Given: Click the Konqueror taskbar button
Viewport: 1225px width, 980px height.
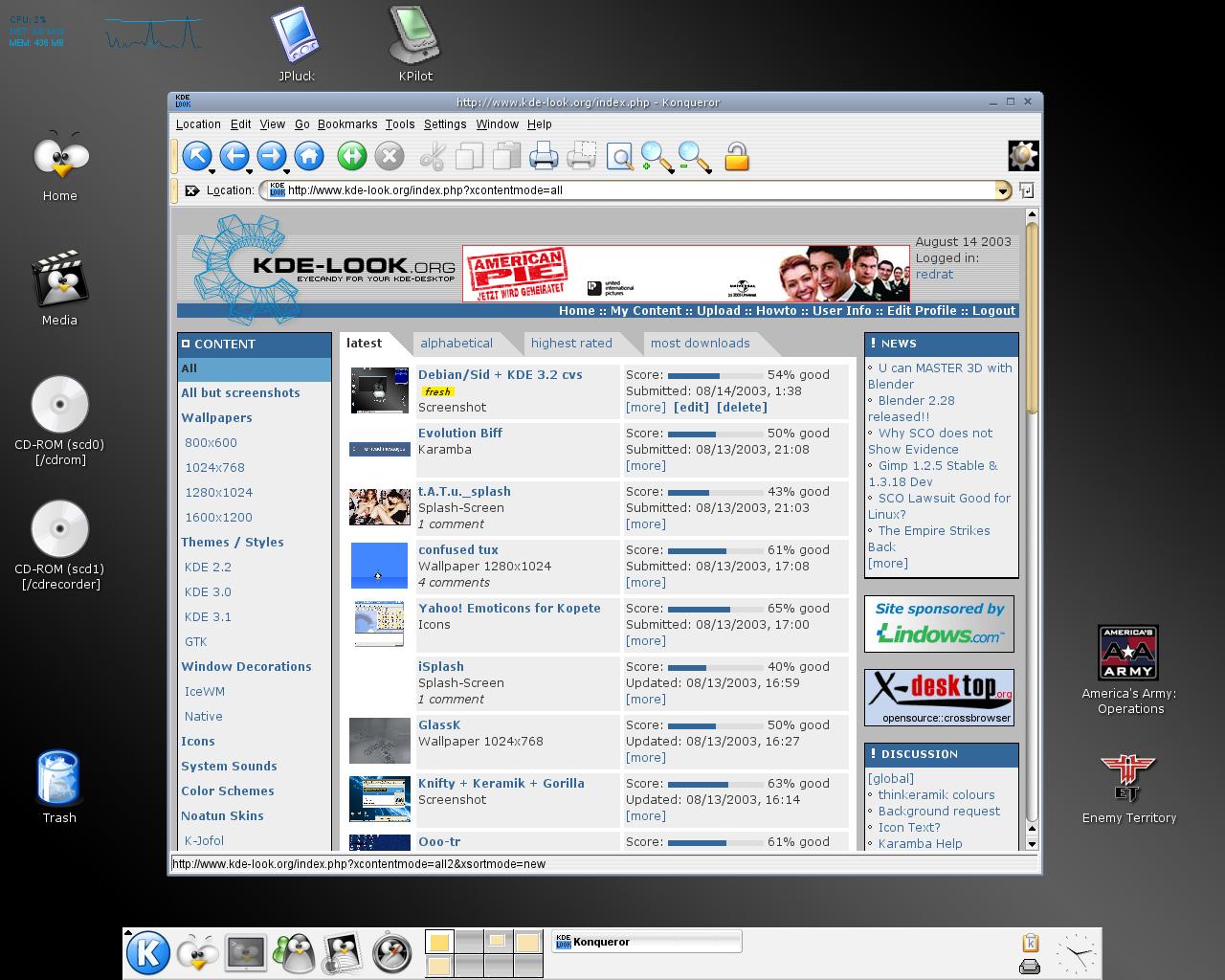Looking at the screenshot, I should tap(647, 942).
